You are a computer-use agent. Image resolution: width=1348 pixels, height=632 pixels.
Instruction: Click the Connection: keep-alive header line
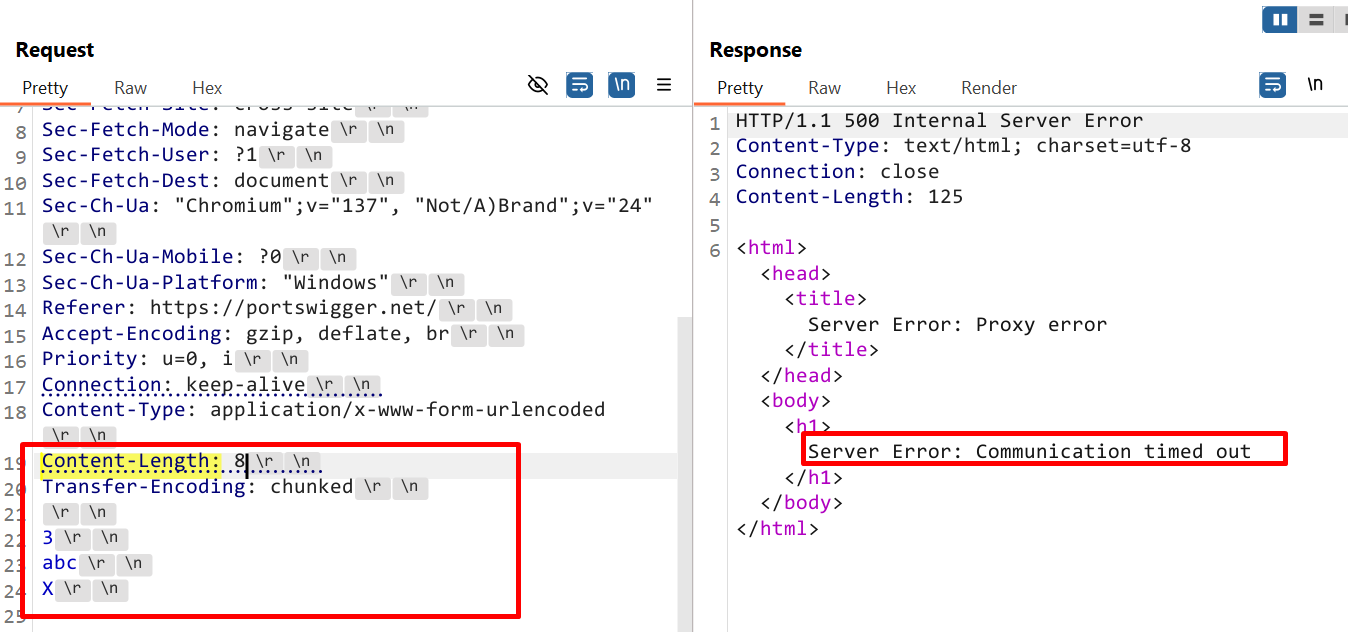click(x=173, y=385)
